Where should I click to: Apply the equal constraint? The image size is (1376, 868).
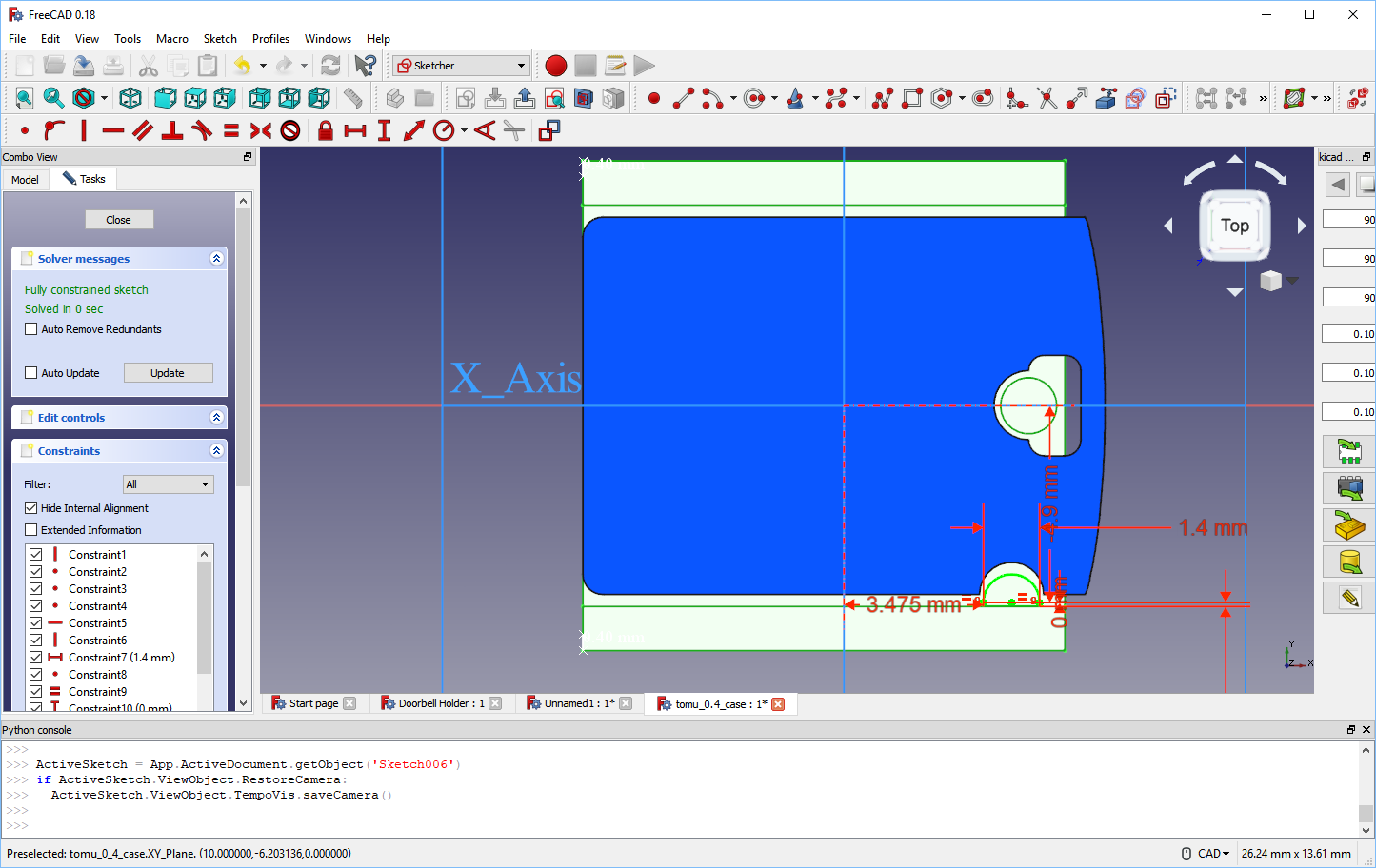click(230, 130)
